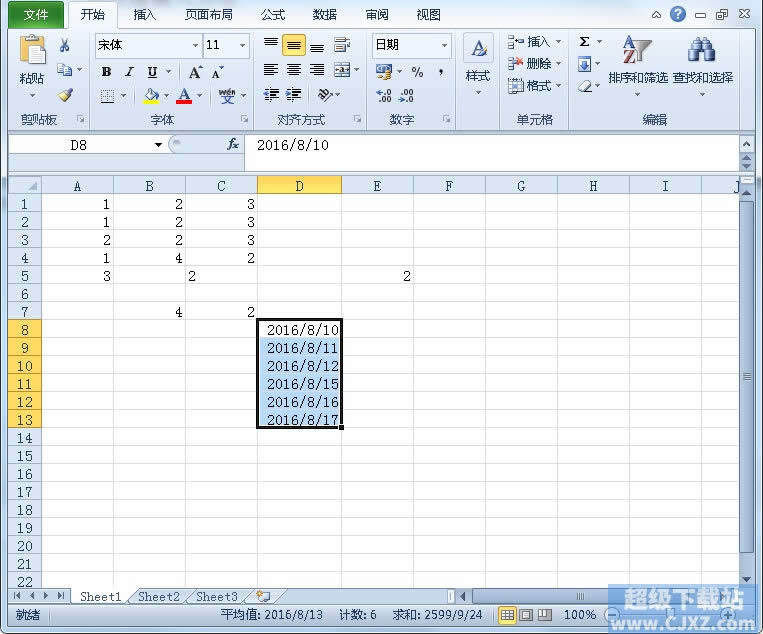
Task: Click the Clear eraser icon
Action: (x=585, y=87)
